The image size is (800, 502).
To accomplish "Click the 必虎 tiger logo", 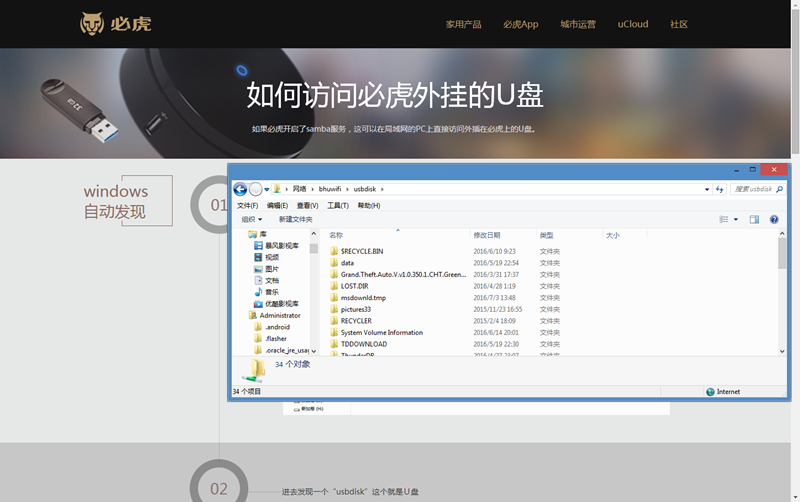I will 115,23.
